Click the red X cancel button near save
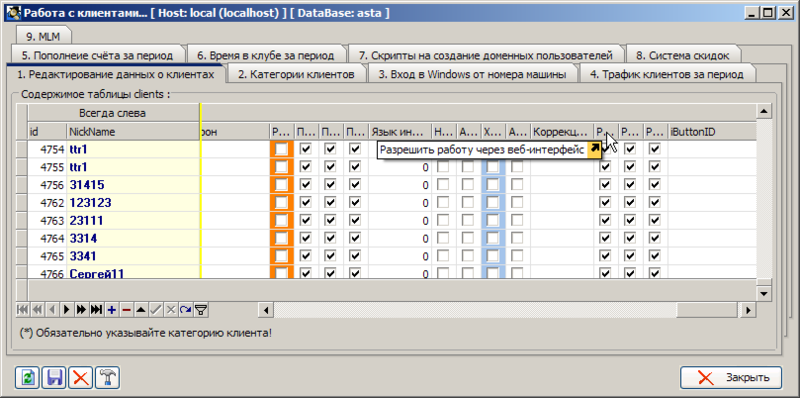The height and width of the screenshot is (398, 800). click(x=81, y=378)
